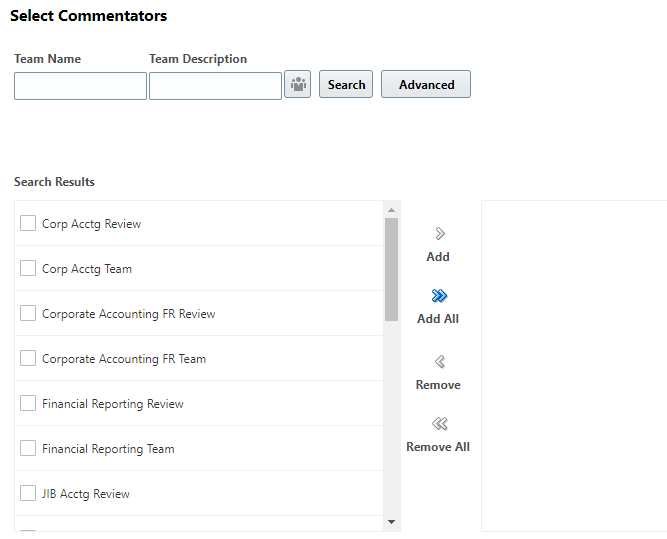Check the Corp Acctg Review checkbox
Image resolution: width=667 pixels, height=539 pixels.
[28, 223]
